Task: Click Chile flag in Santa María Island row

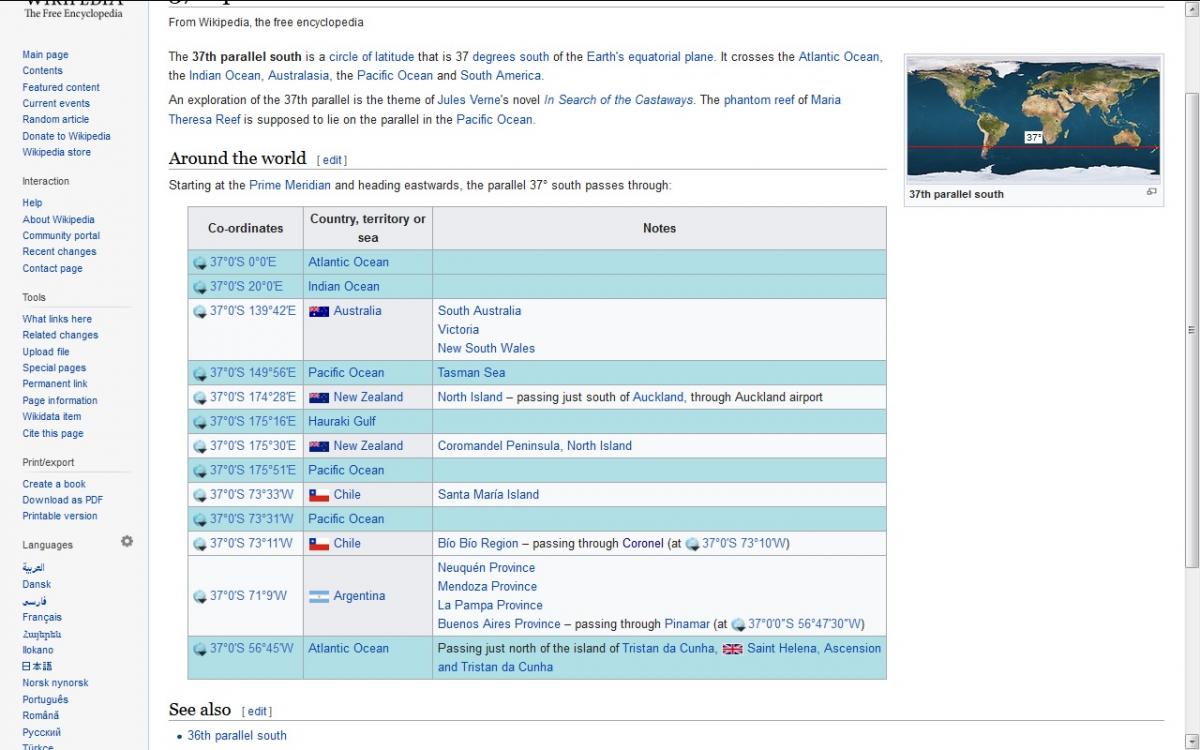Action: 319,495
